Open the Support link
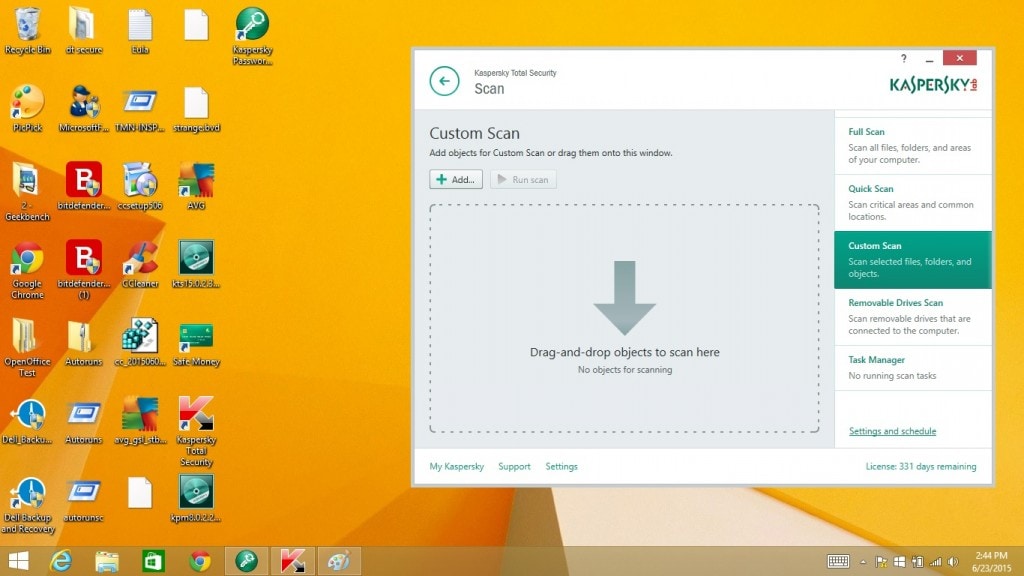1024x576 pixels. click(514, 466)
